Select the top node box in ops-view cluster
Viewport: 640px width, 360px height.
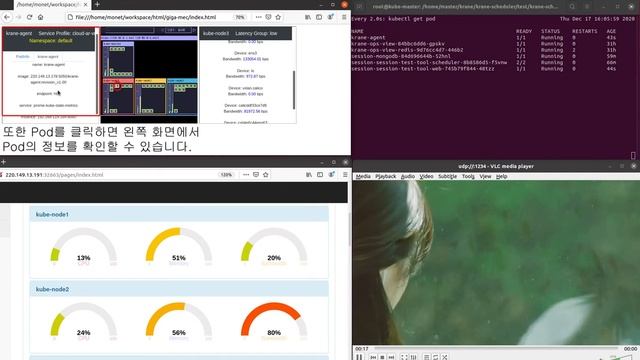click(118, 59)
